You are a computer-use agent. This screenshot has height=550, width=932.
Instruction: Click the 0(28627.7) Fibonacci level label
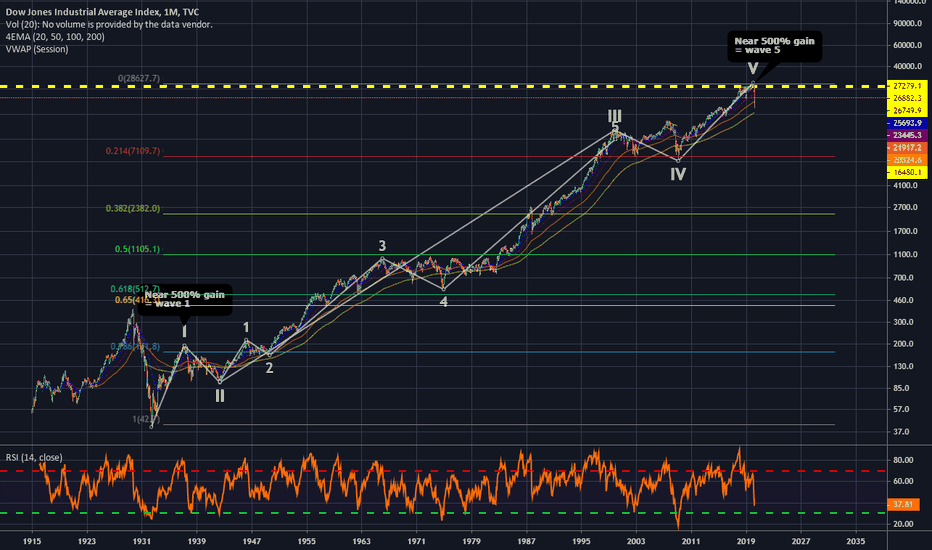click(x=138, y=78)
